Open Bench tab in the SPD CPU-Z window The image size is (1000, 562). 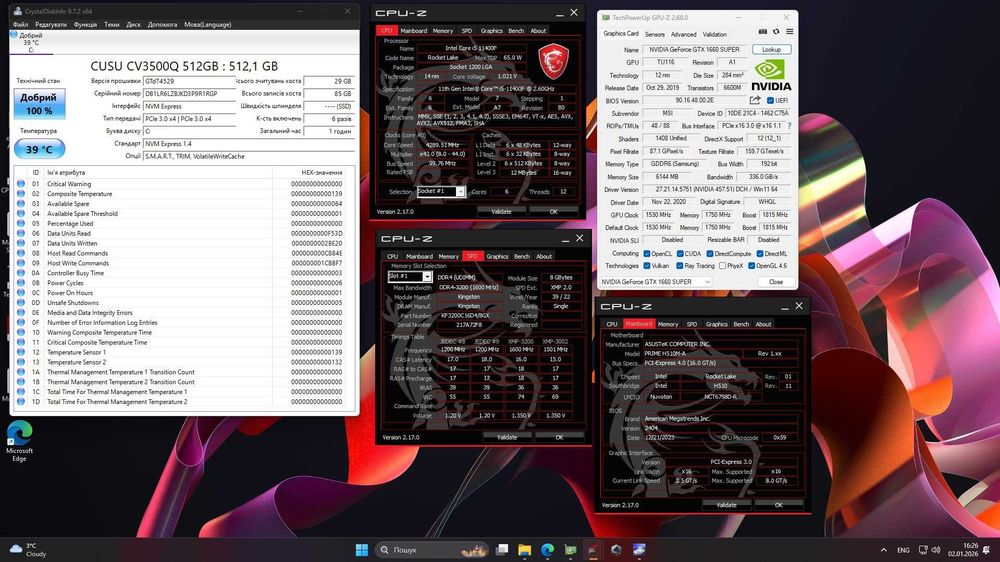(x=522, y=256)
